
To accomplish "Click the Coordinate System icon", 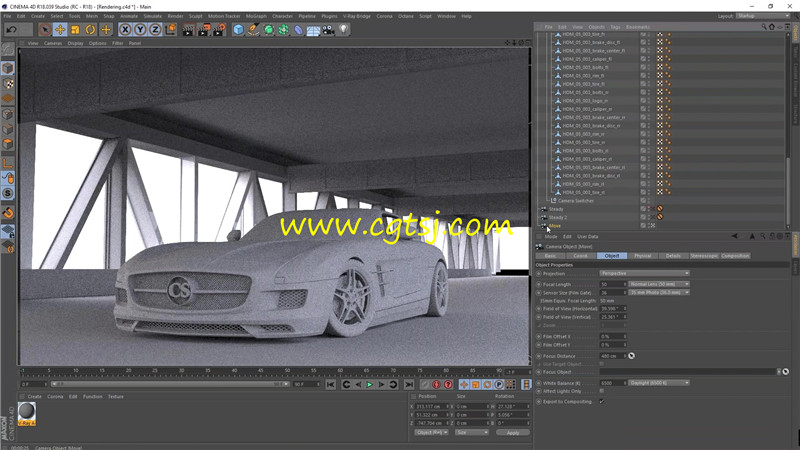I will (x=171, y=30).
